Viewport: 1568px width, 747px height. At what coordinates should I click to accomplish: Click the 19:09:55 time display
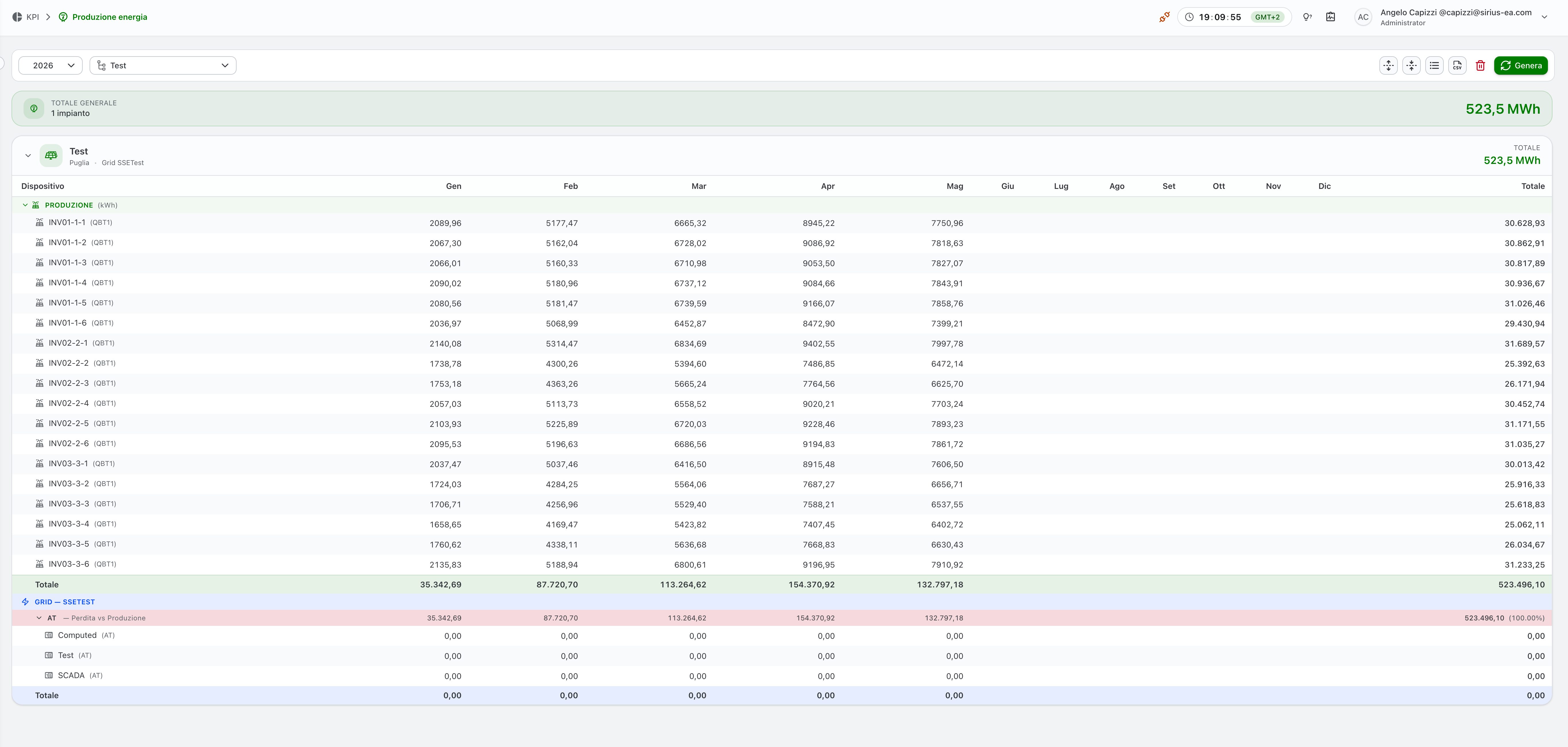point(1220,17)
